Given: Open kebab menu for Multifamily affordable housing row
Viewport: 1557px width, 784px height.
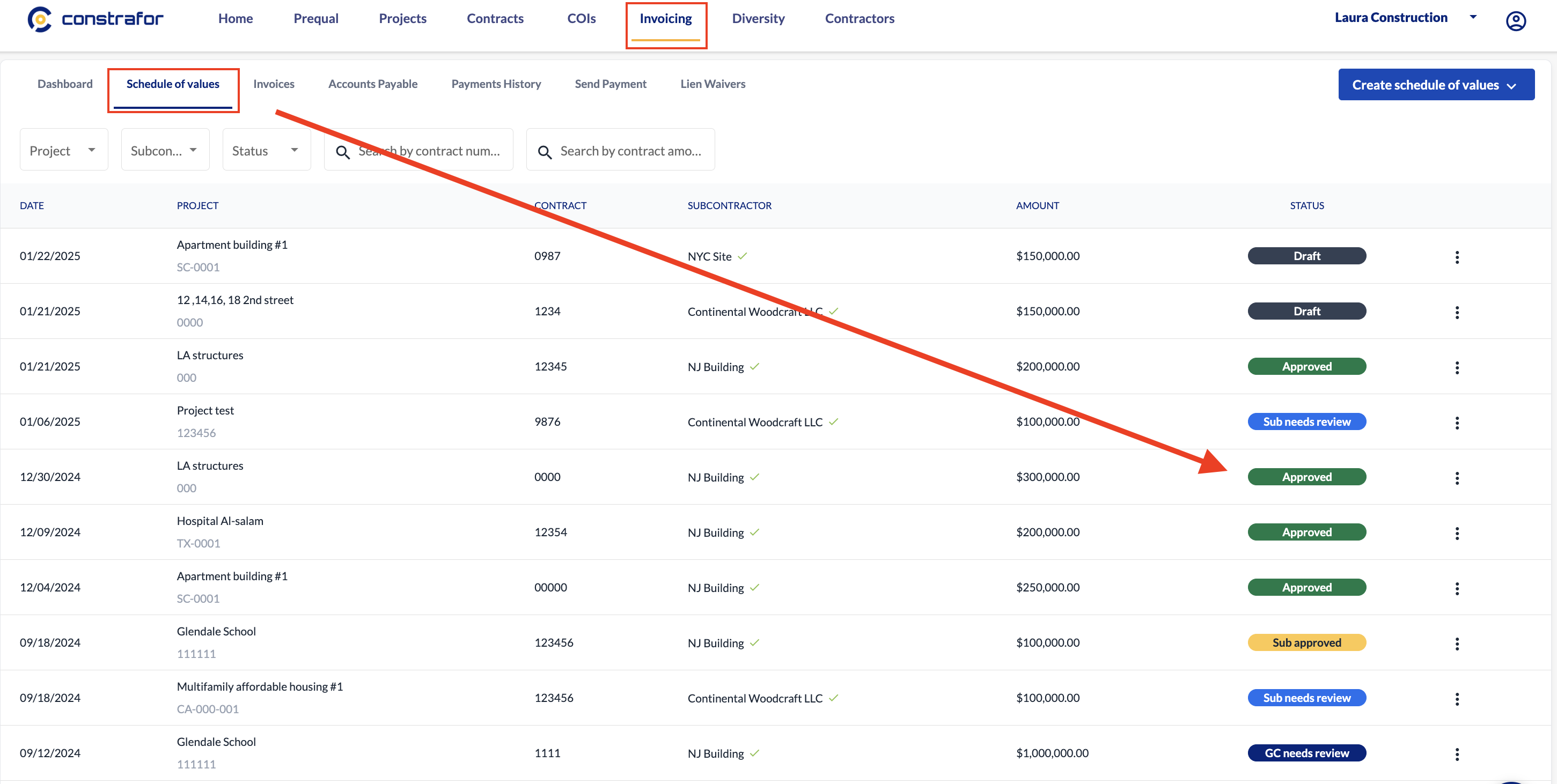Looking at the screenshot, I should [x=1457, y=699].
